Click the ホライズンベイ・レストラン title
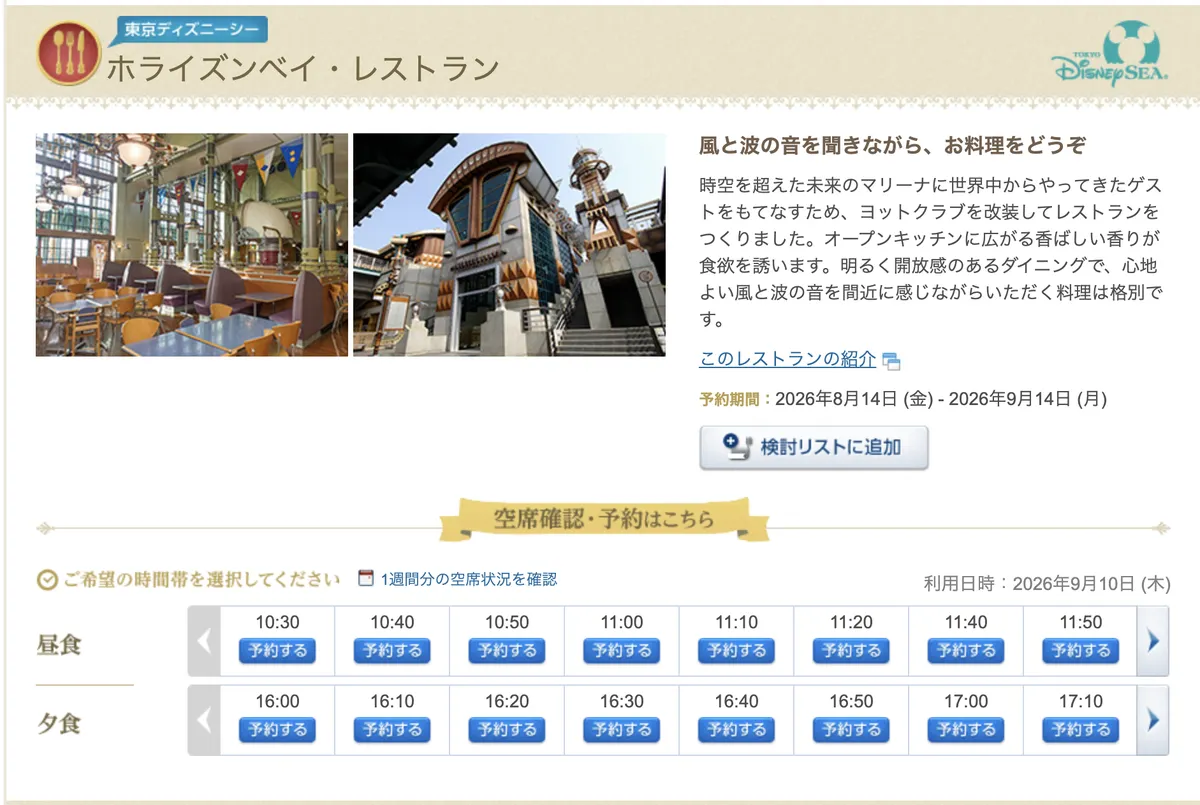The height and width of the screenshot is (805, 1200). [x=302, y=68]
